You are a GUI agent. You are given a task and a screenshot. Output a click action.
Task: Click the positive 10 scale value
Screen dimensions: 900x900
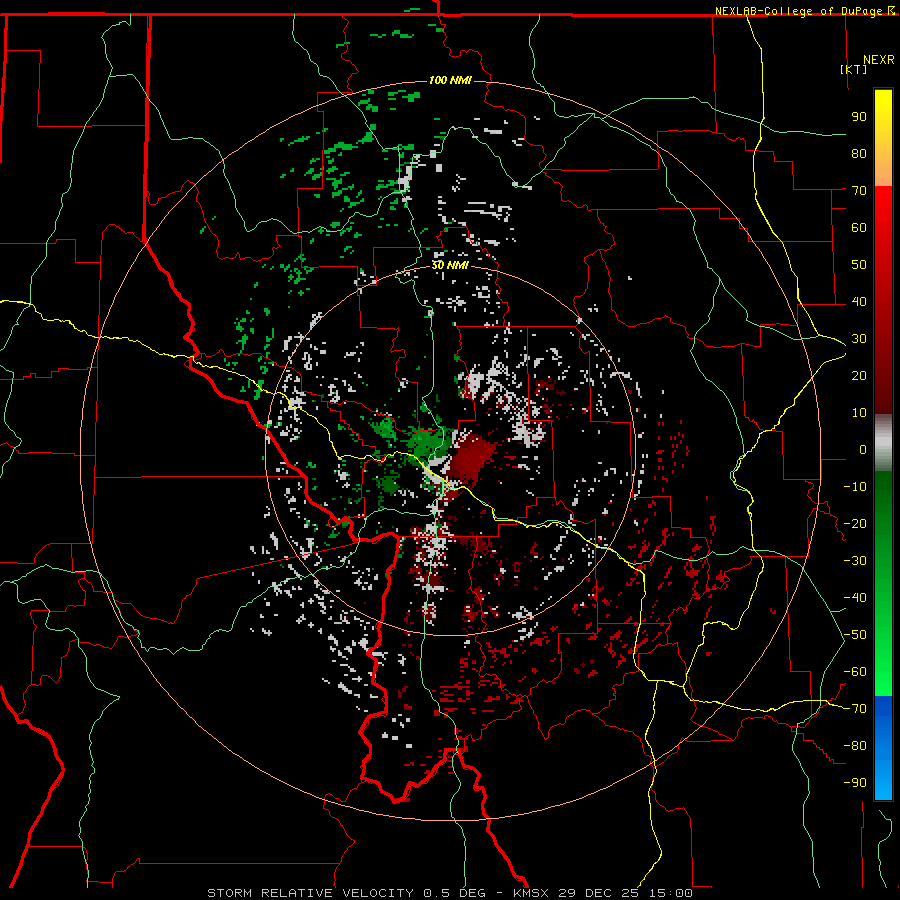[859, 413]
